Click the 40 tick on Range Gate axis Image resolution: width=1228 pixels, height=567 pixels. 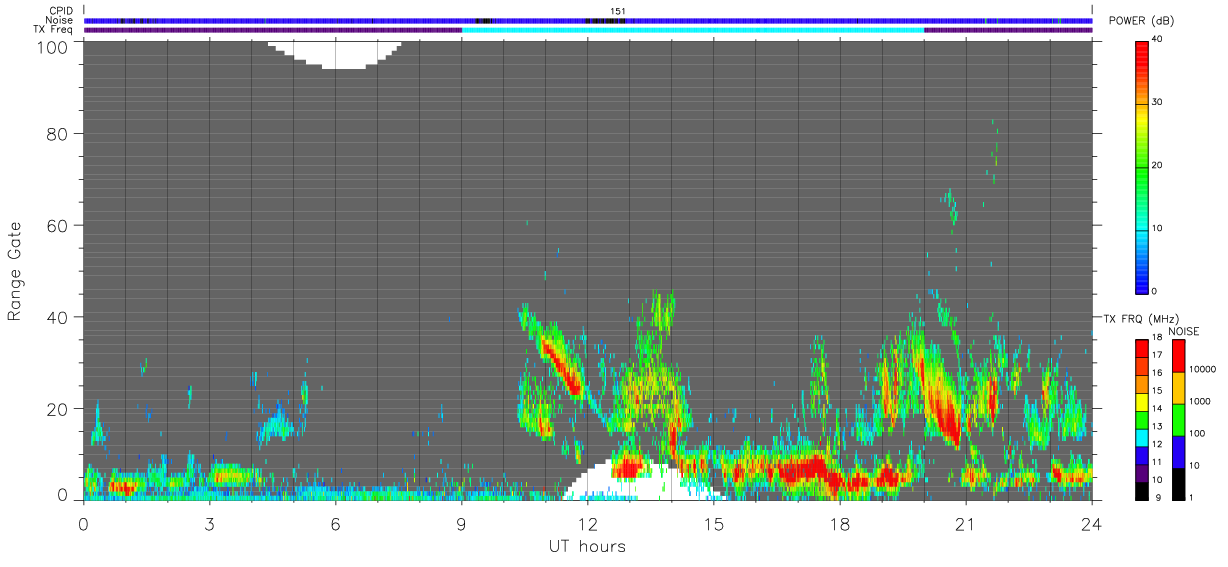pos(57,318)
